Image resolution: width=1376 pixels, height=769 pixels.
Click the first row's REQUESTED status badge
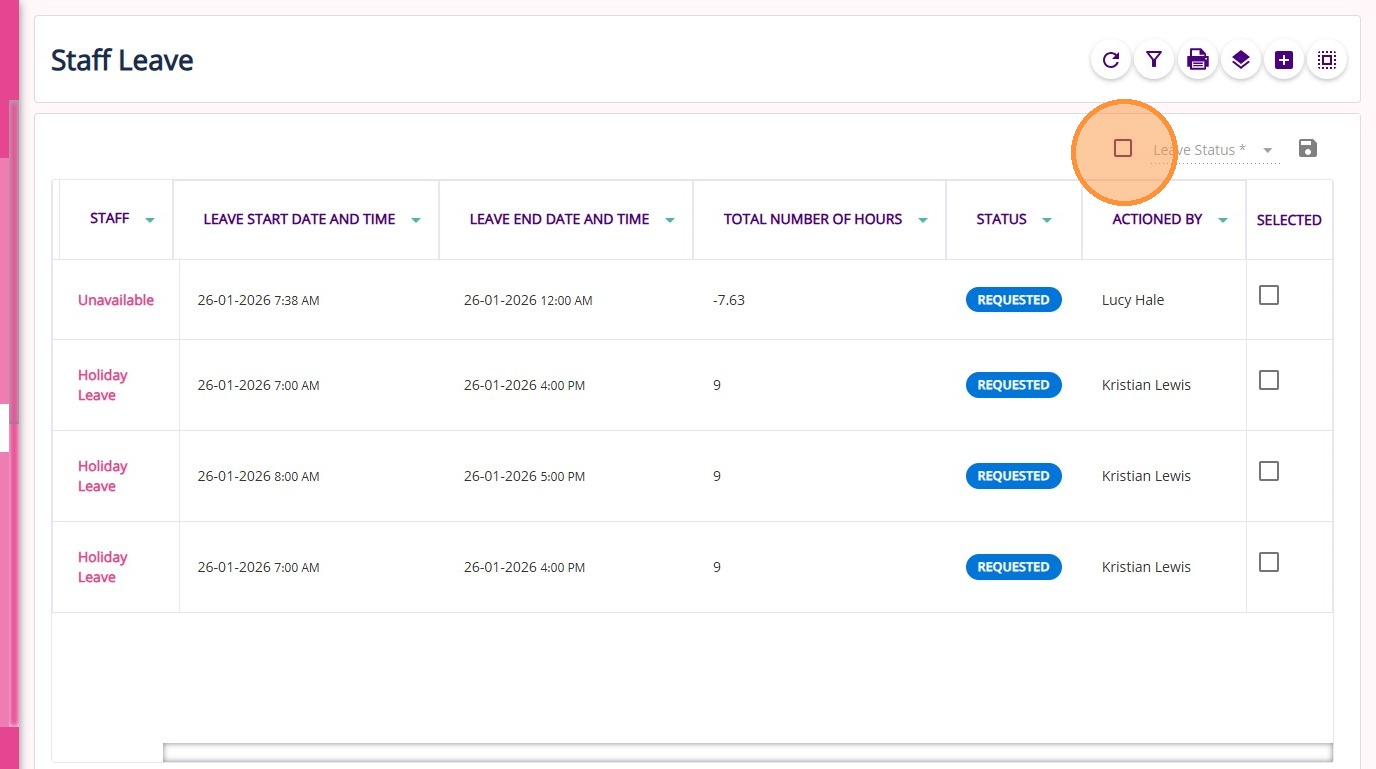pos(1013,300)
